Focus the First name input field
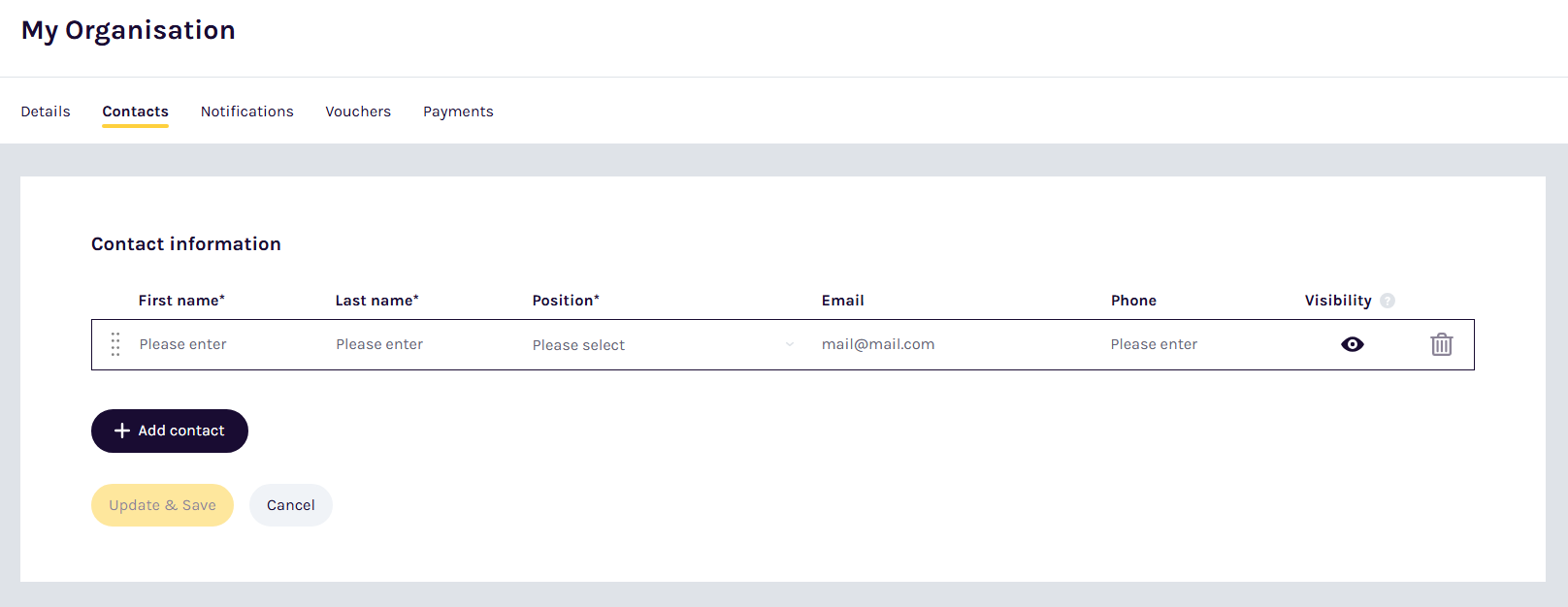The width and height of the screenshot is (1568, 607). click(x=223, y=344)
